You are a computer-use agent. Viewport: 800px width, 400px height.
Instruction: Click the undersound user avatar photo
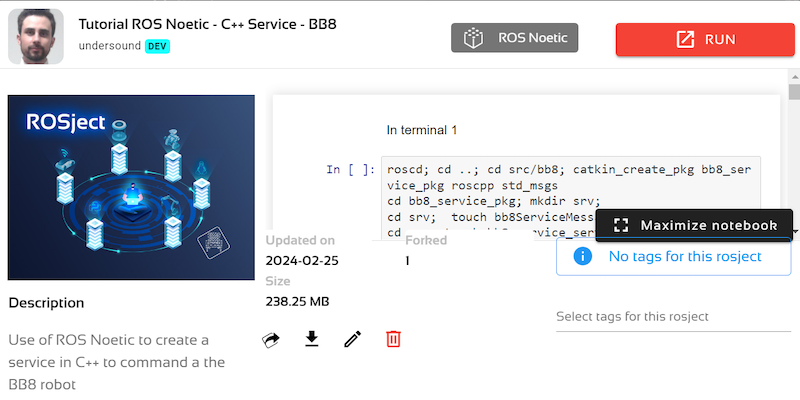pos(36,37)
